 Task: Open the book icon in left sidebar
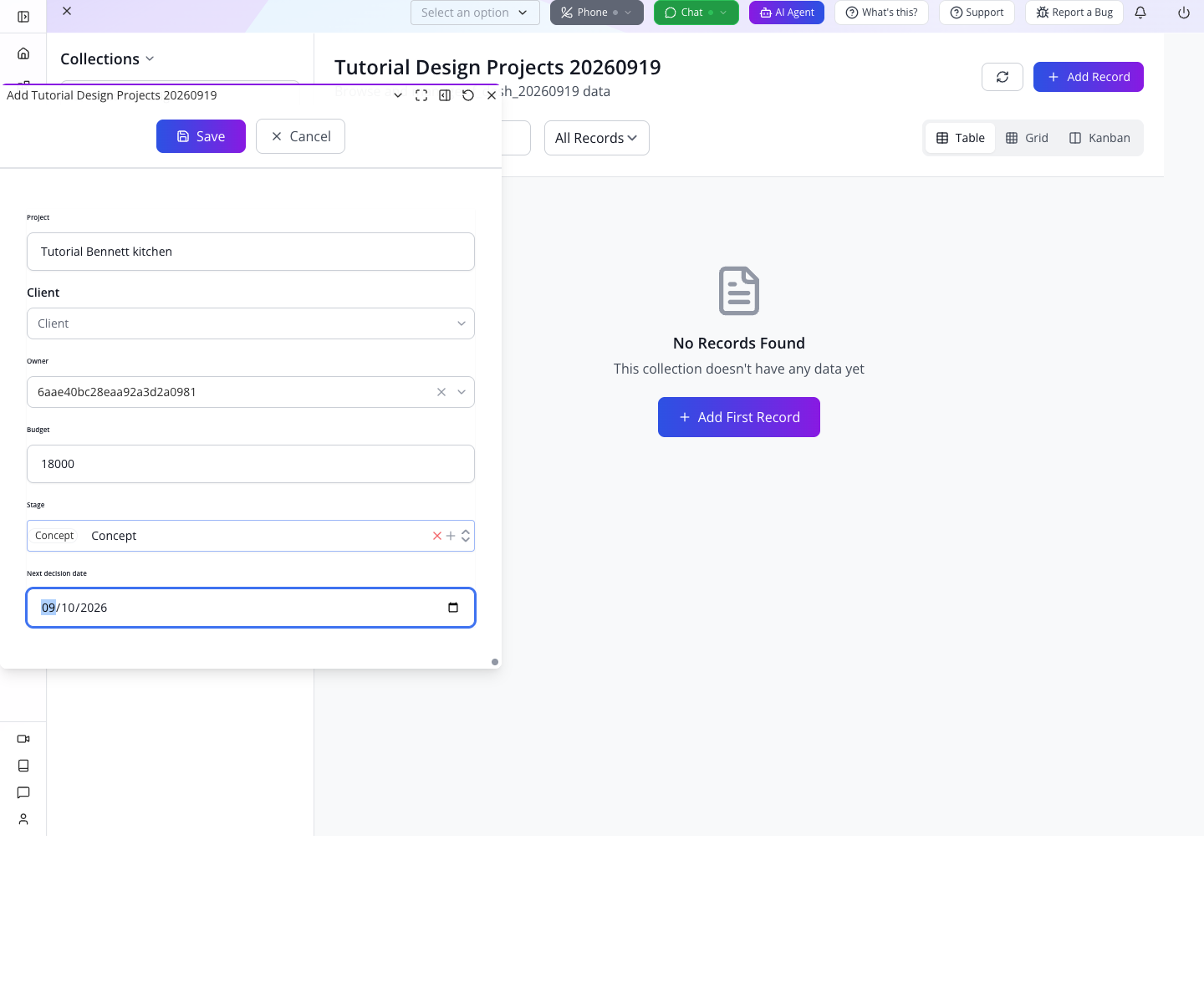click(23, 766)
